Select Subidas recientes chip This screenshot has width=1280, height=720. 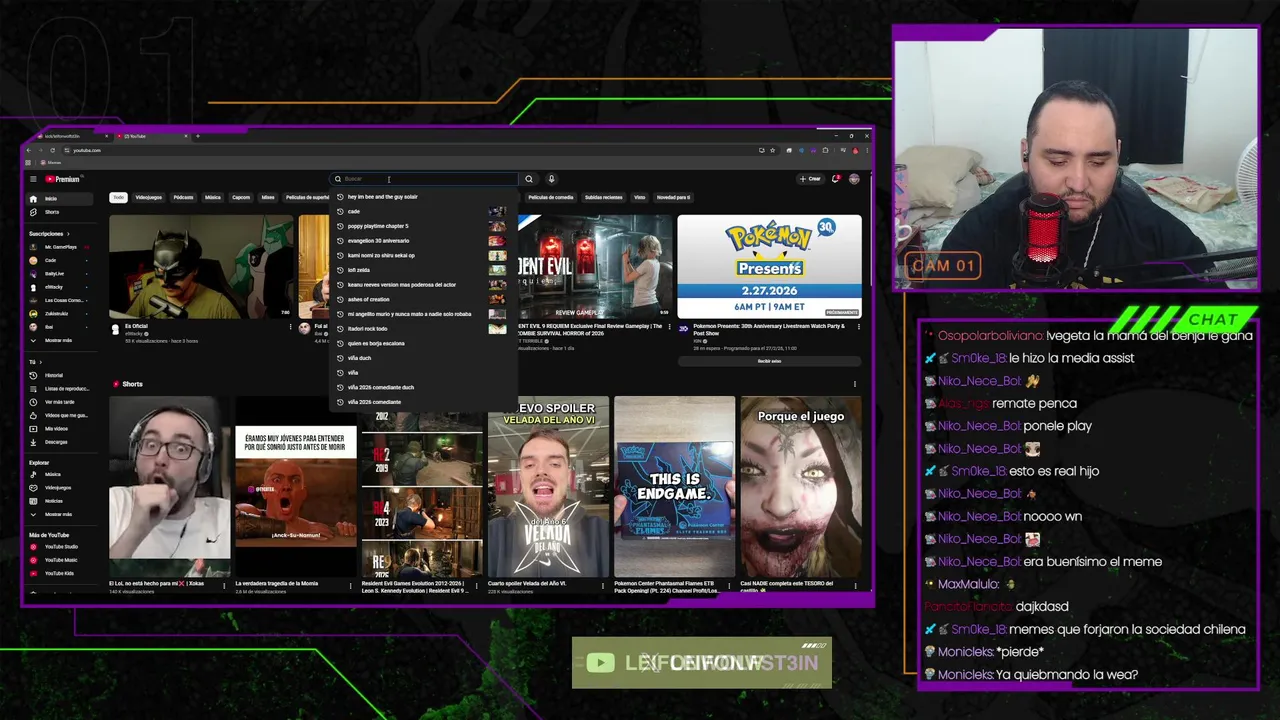click(604, 197)
